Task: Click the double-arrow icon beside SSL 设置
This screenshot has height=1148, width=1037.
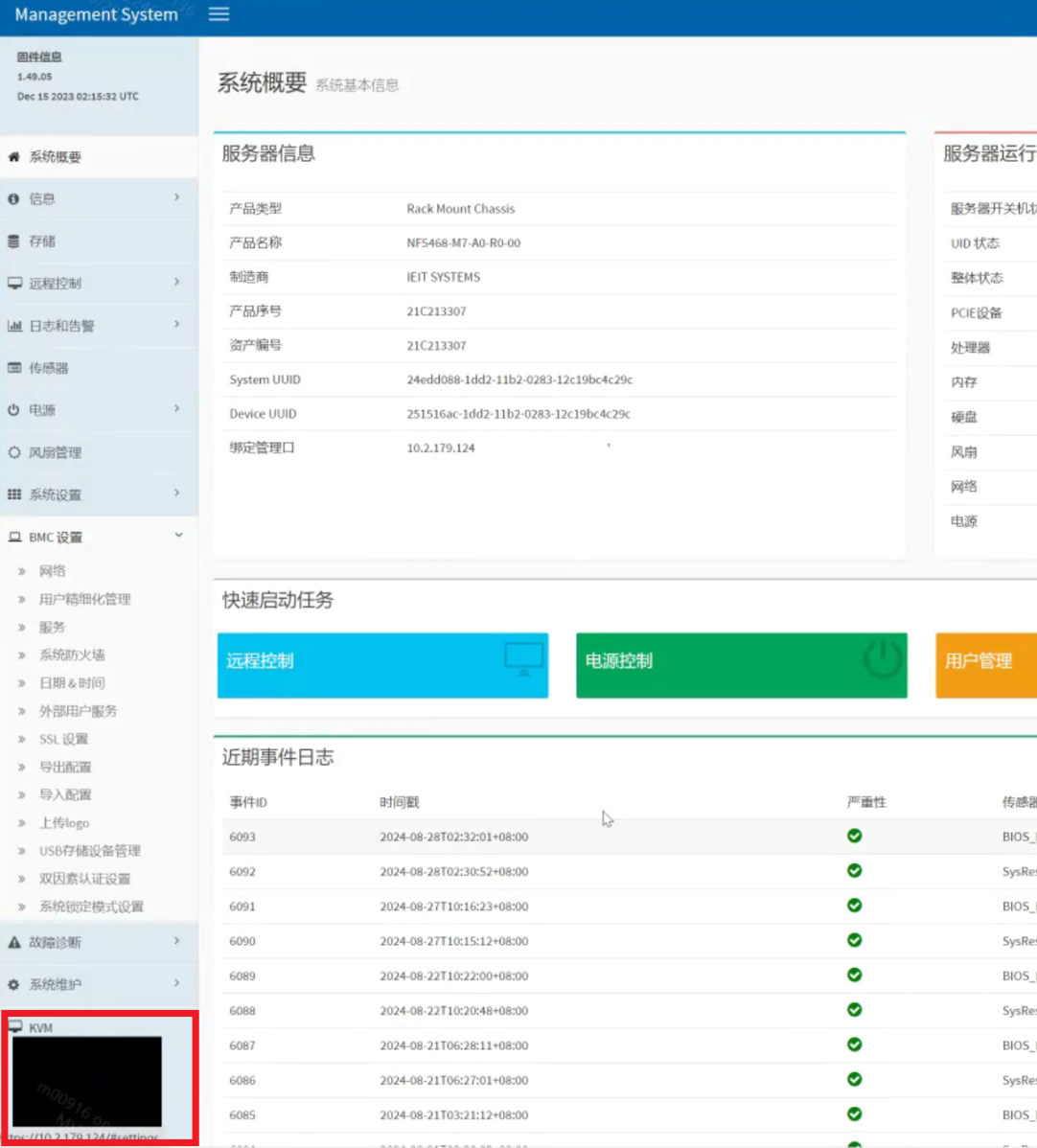Action: 22,740
